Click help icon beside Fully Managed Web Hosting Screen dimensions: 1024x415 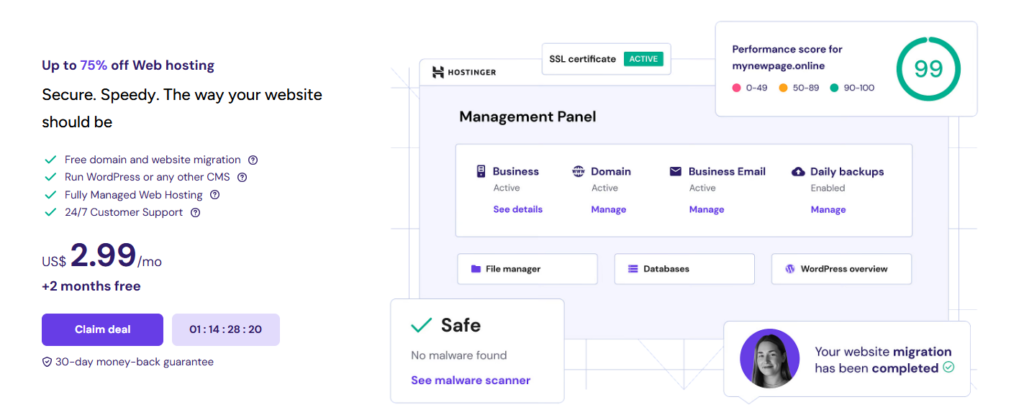point(214,195)
